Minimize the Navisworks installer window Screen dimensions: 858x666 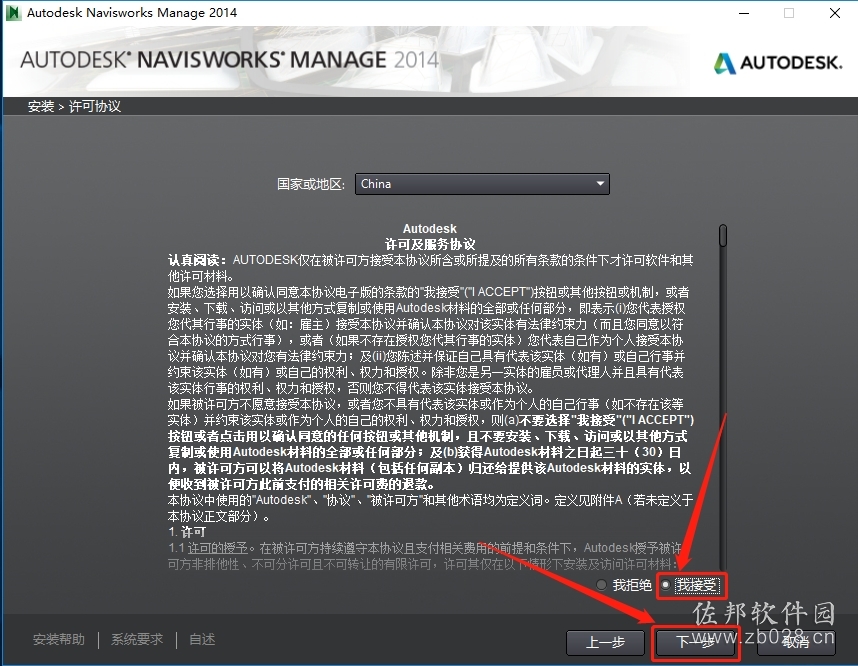(x=744, y=13)
